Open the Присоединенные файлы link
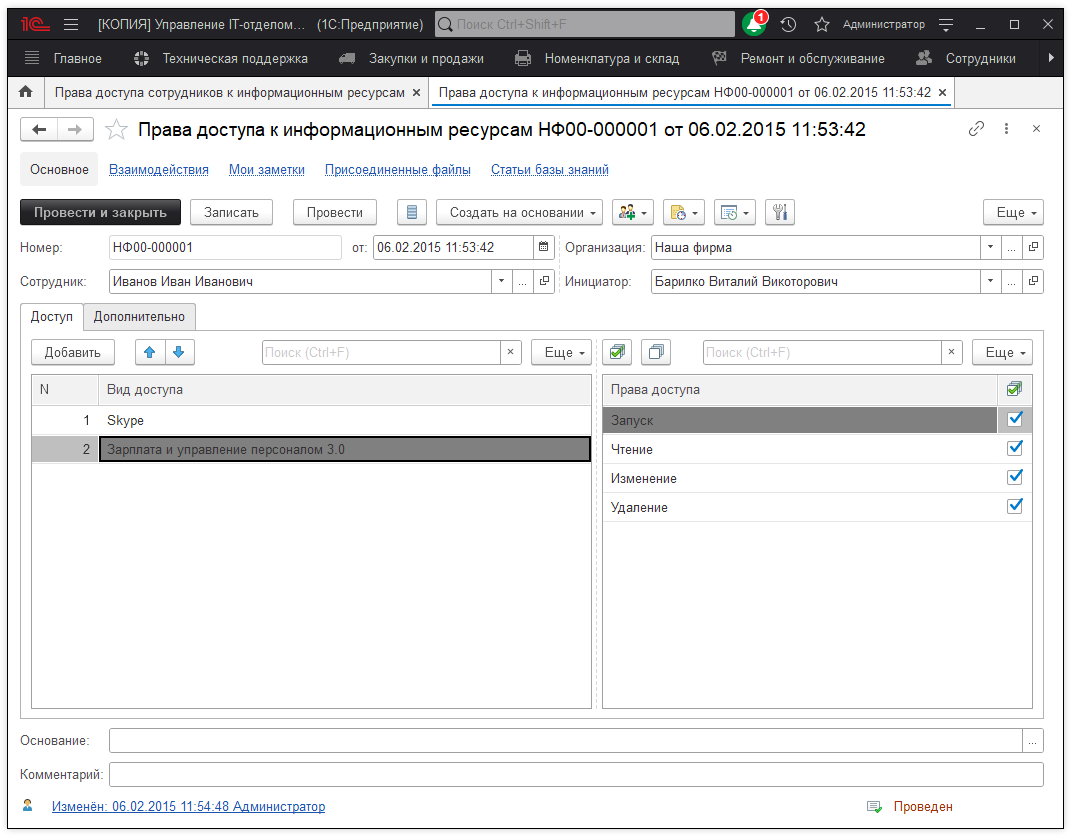This screenshot has height=836, width=1071. coord(397,170)
